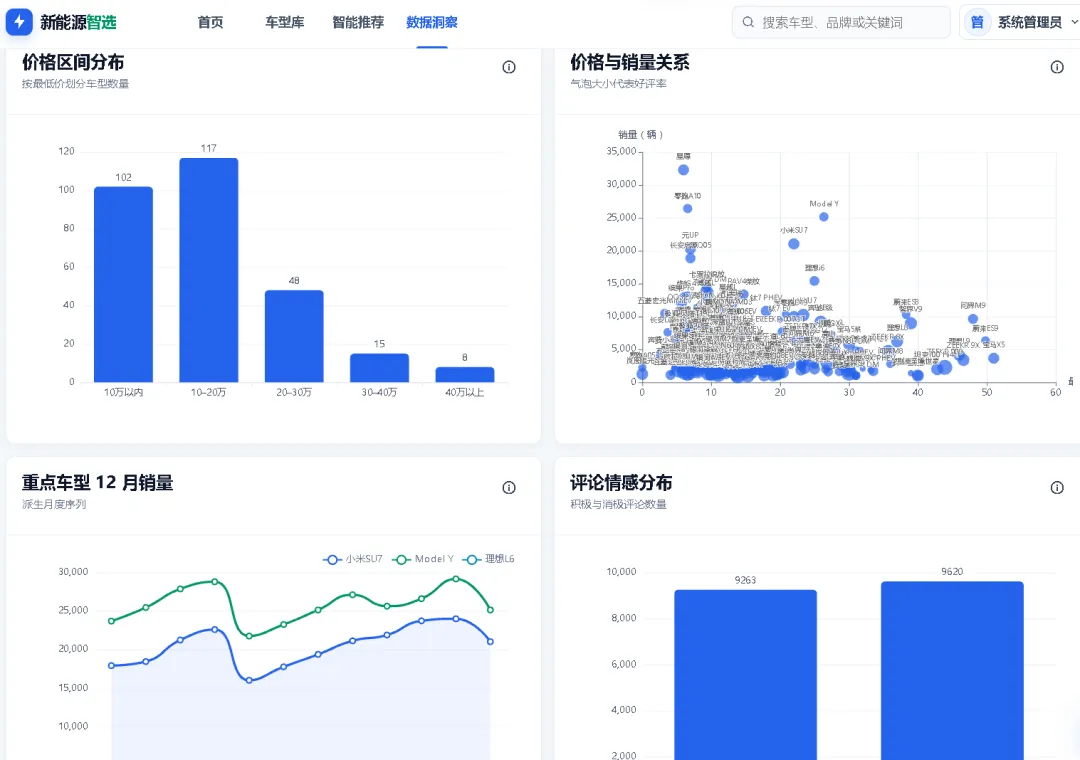The image size is (1080, 760).
Task: Click the 小米SU7 scatter bubble
Action: [x=793, y=244]
